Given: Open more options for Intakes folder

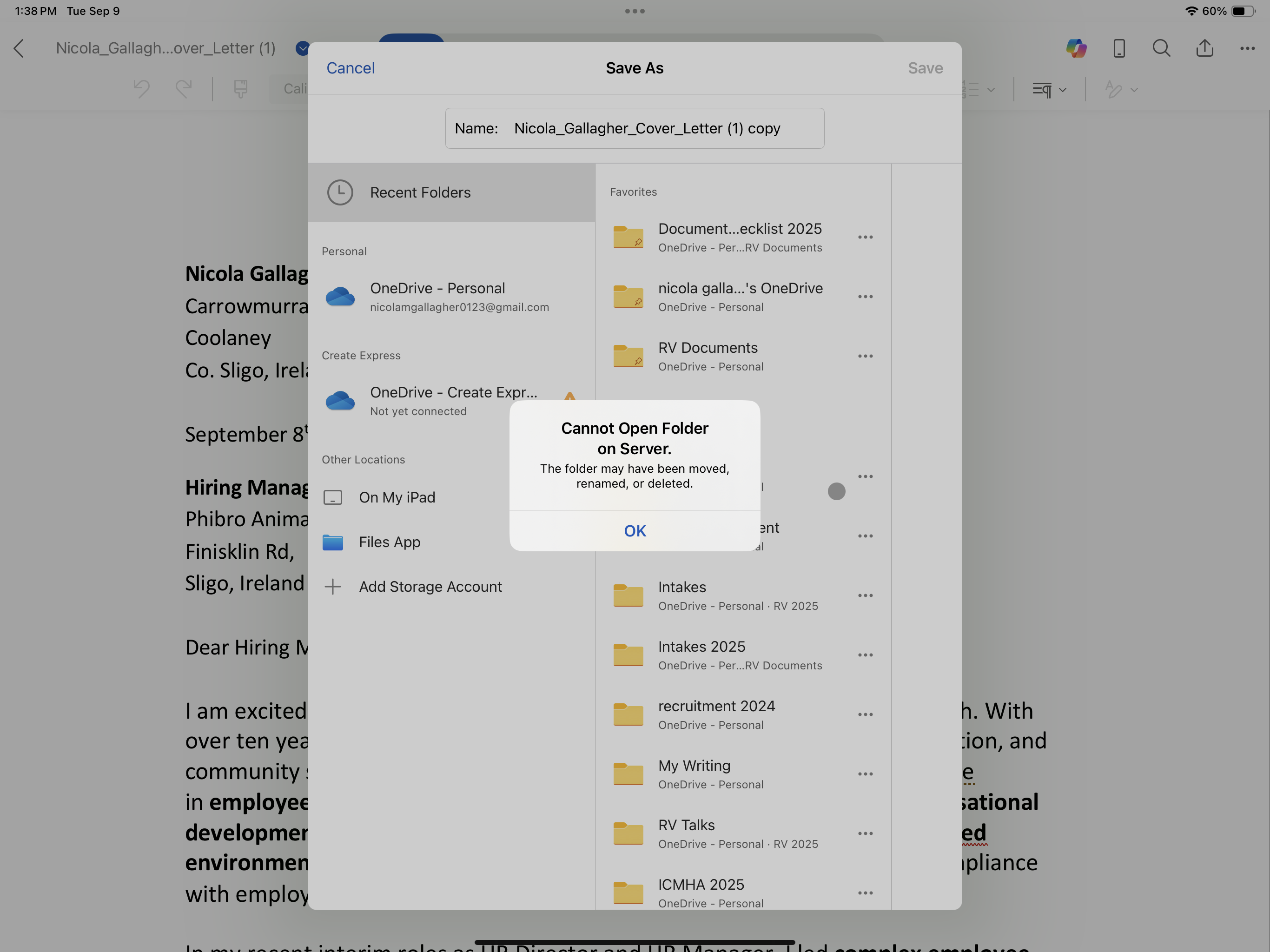Looking at the screenshot, I should [865, 595].
